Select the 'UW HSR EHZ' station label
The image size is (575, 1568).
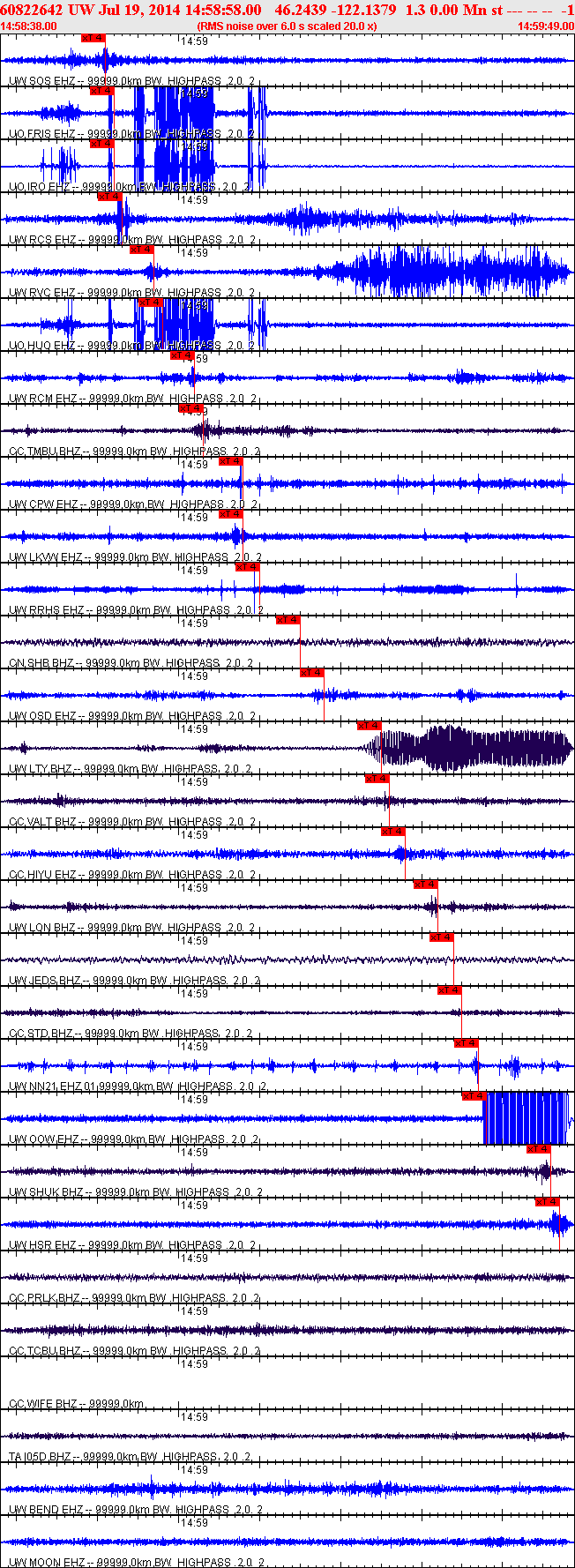pyautogui.click(x=42, y=1245)
